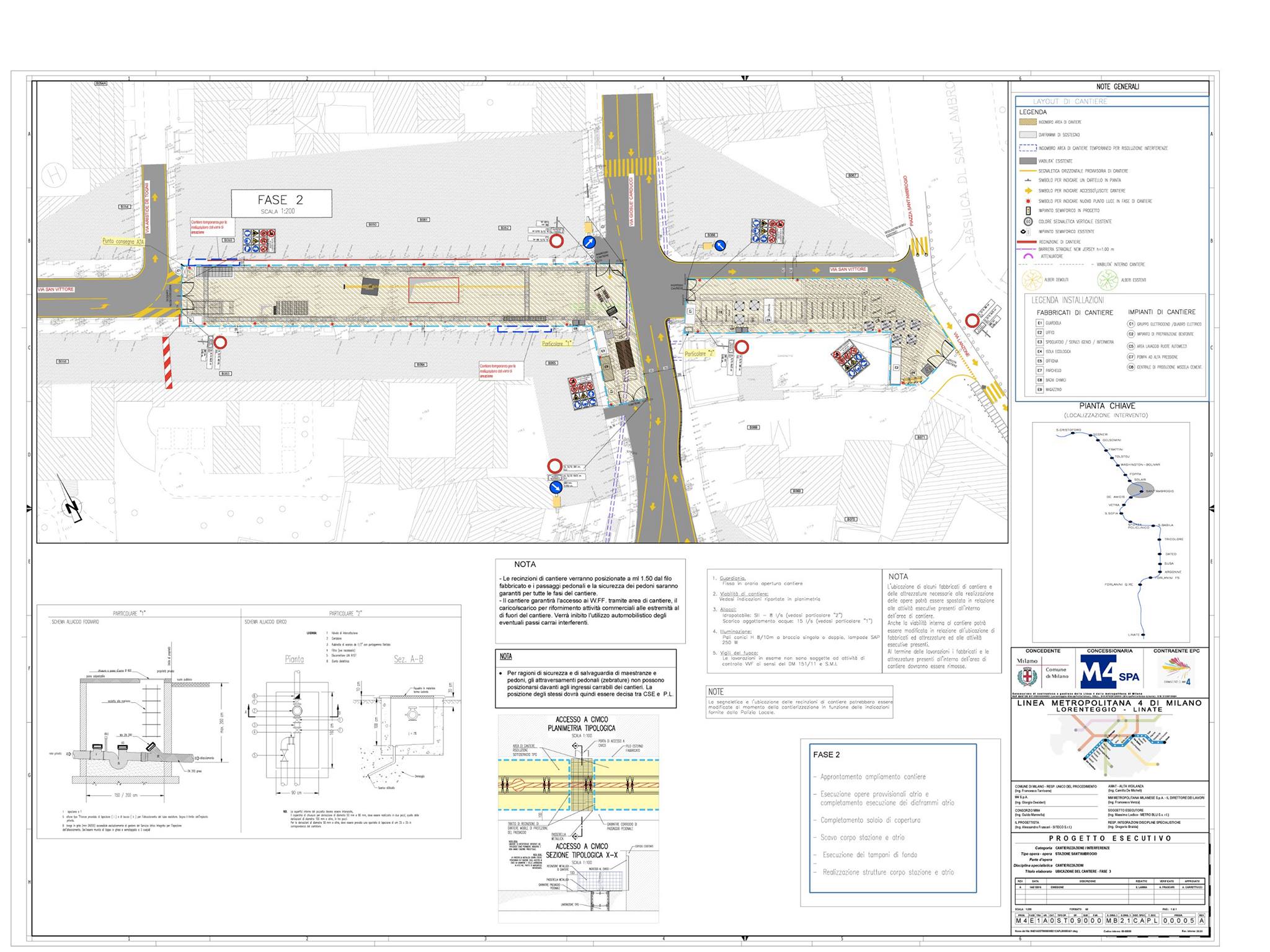The height and width of the screenshot is (952, 1270).
Task: Click the yellow Particolare "2" label on plan
Action: pos(699,354)
